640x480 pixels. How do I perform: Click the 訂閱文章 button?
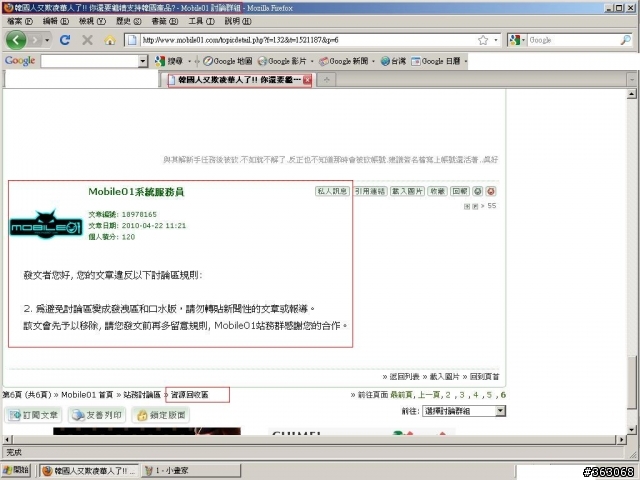pyautogui.click(x=33, y=415)
